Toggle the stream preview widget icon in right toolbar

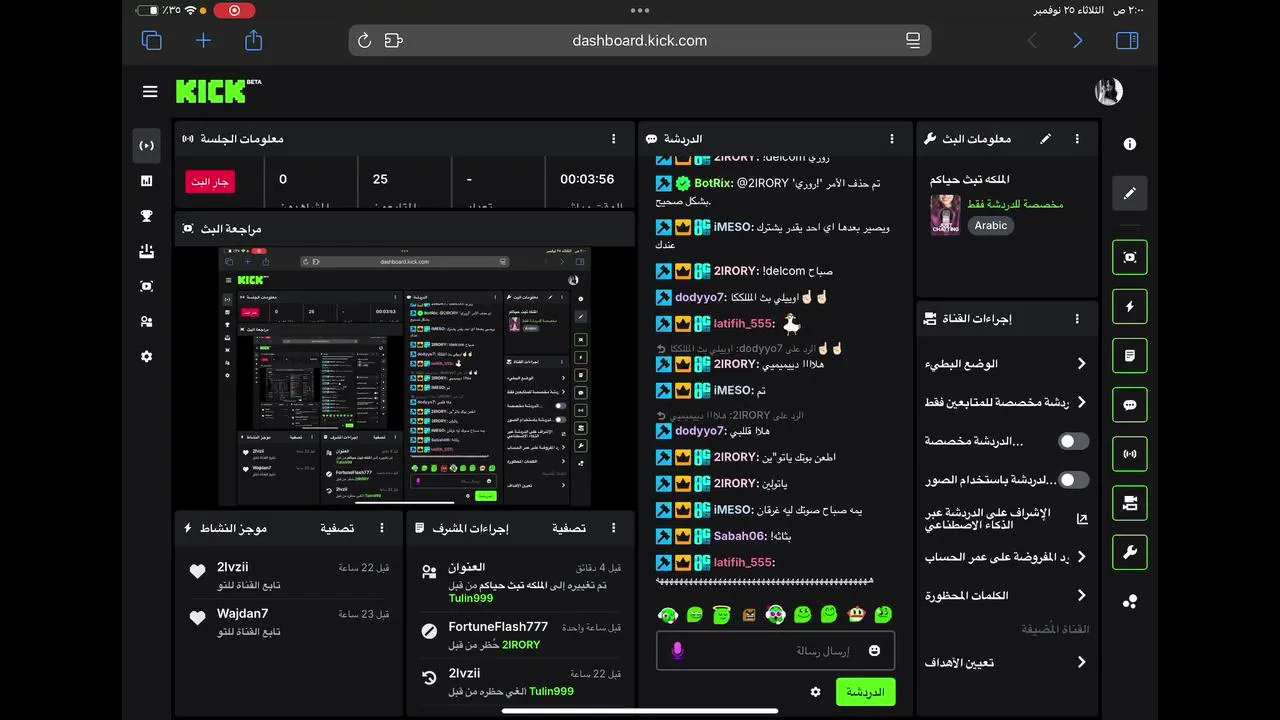click(x=1130, y=257)
